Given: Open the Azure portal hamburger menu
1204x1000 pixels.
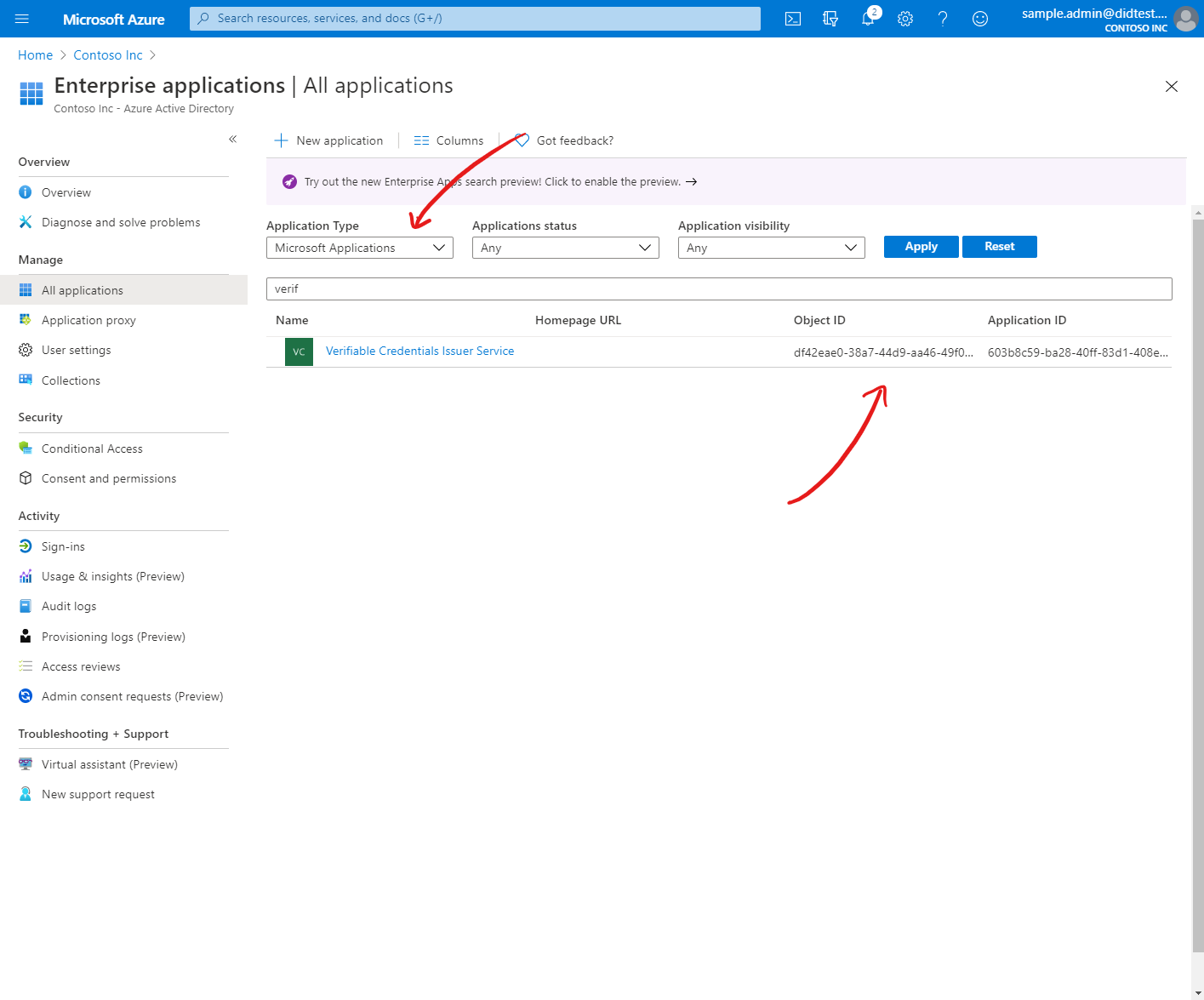Looking at the screenshot, I should pos(22,19).
